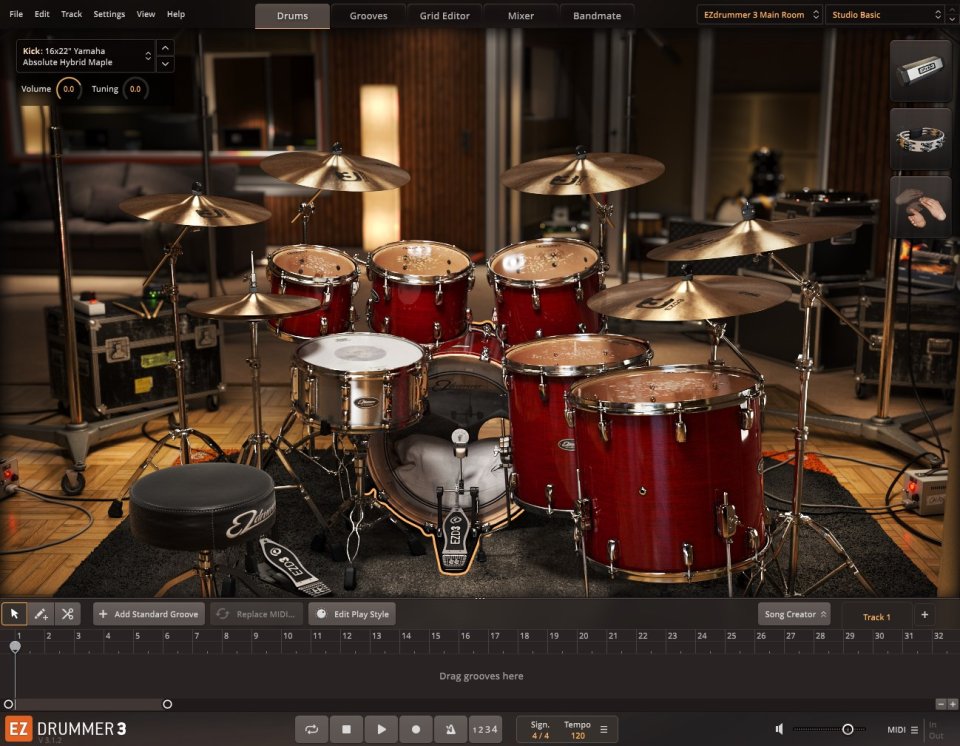Screen dimensions: 960x746
Task: Open the File menu
Action: 16,13
